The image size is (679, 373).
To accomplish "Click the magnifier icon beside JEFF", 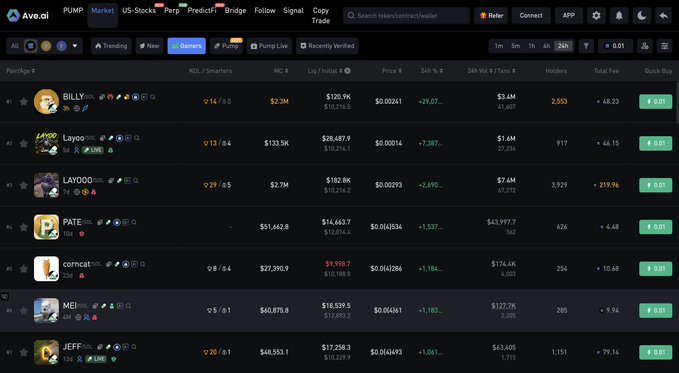I will (x=134, y=347).
